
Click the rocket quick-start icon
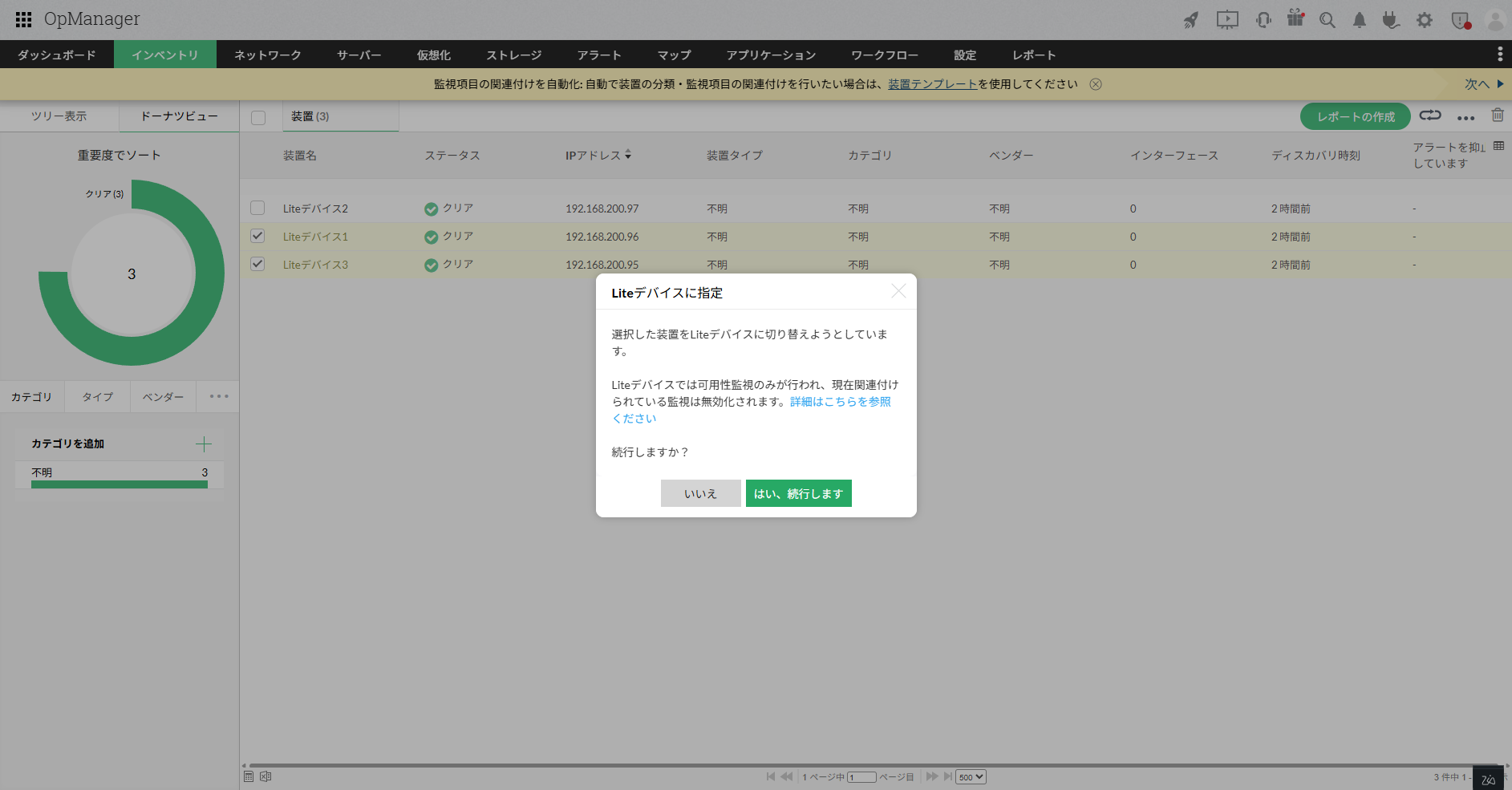1191,20
